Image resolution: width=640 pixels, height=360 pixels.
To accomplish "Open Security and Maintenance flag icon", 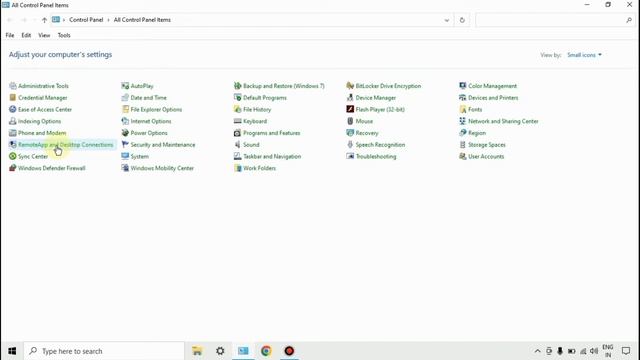I will [125, 144].
